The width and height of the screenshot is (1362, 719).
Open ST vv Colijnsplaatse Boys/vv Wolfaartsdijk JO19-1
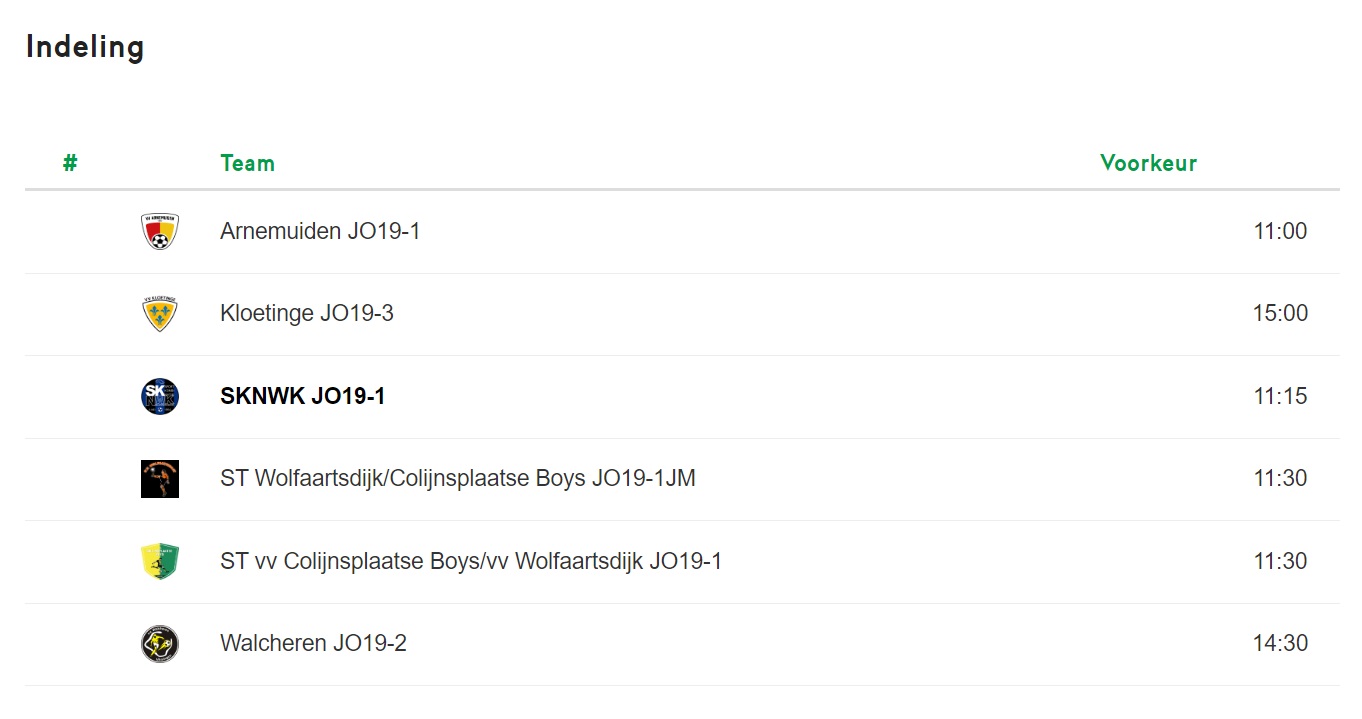[471, 562]
